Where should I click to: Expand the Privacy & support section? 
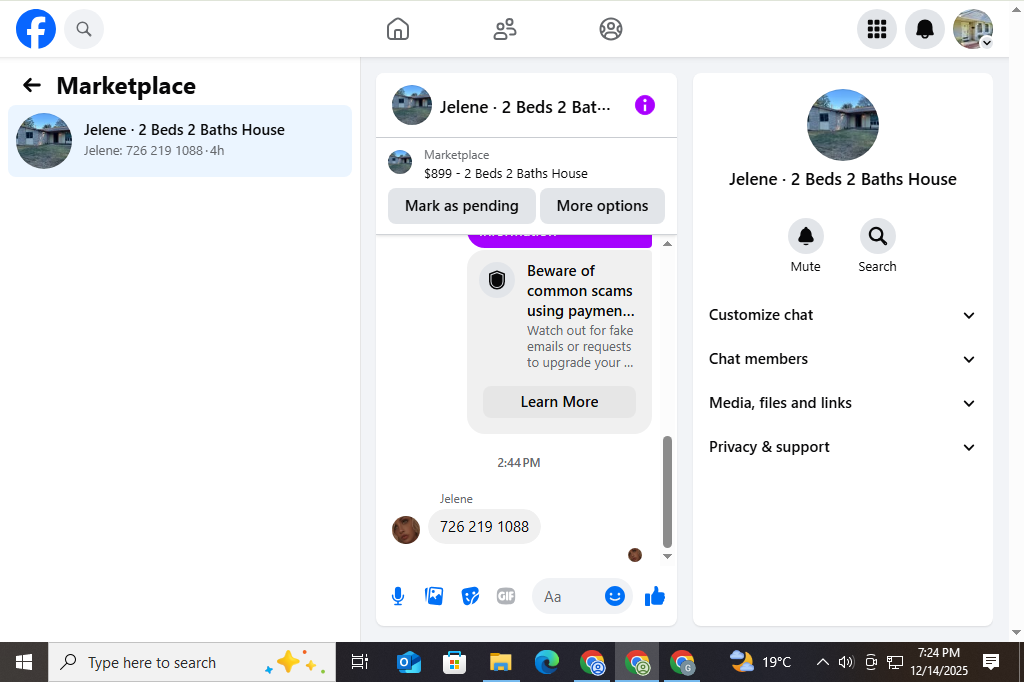click(x=842, y=447)
